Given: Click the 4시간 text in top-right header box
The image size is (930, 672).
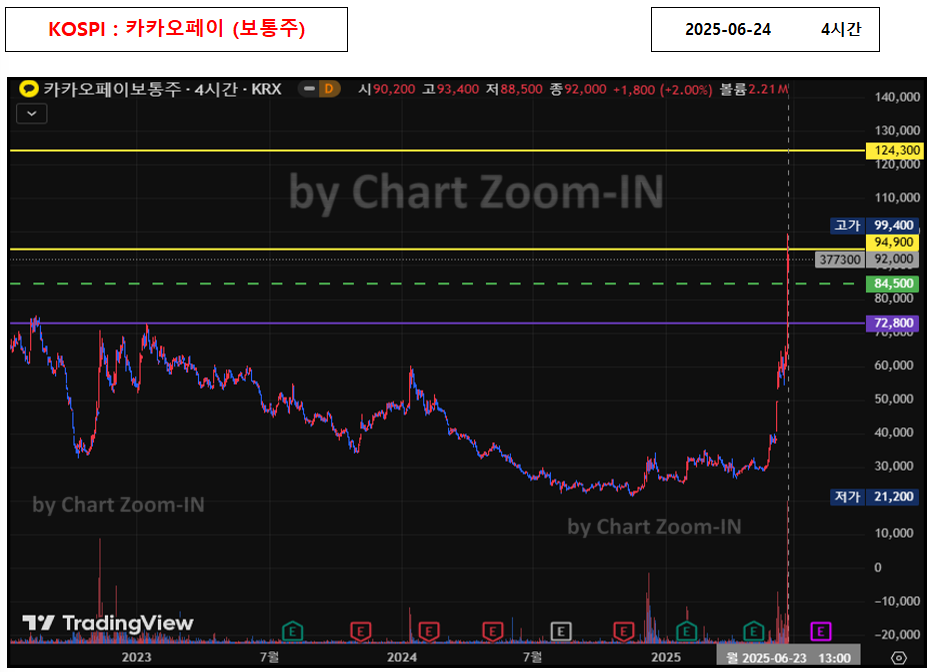Looking at the screenshot, I should click(840, 29).
